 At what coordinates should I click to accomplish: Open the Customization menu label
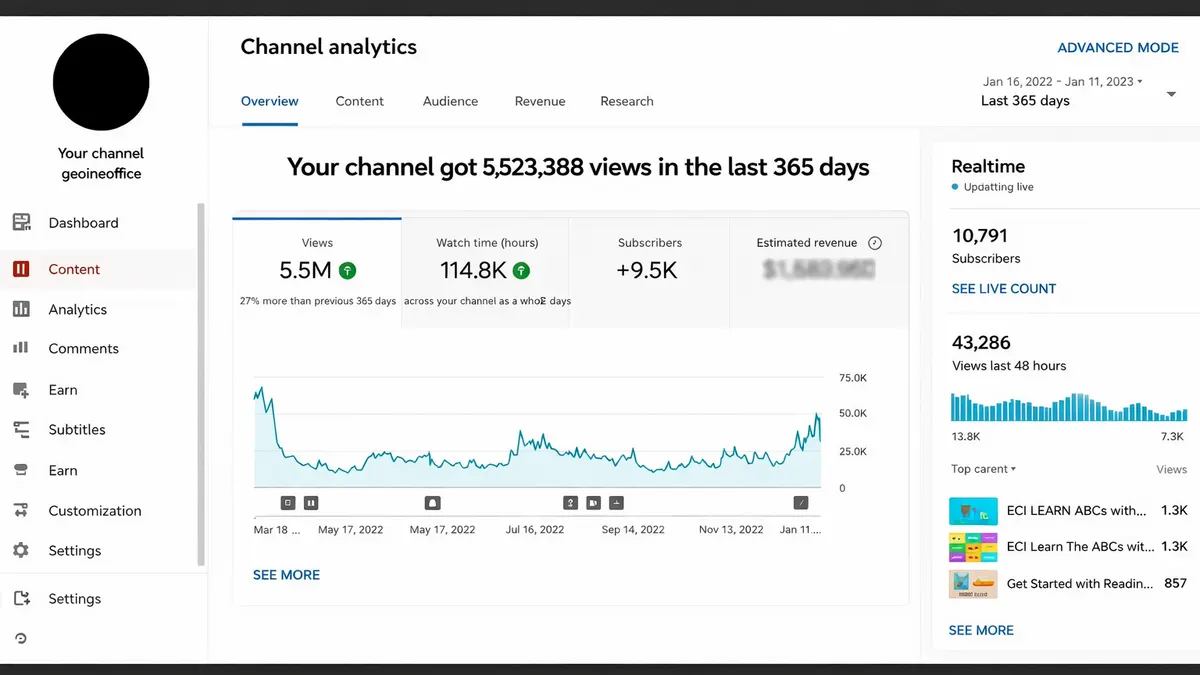pos(95,511)
